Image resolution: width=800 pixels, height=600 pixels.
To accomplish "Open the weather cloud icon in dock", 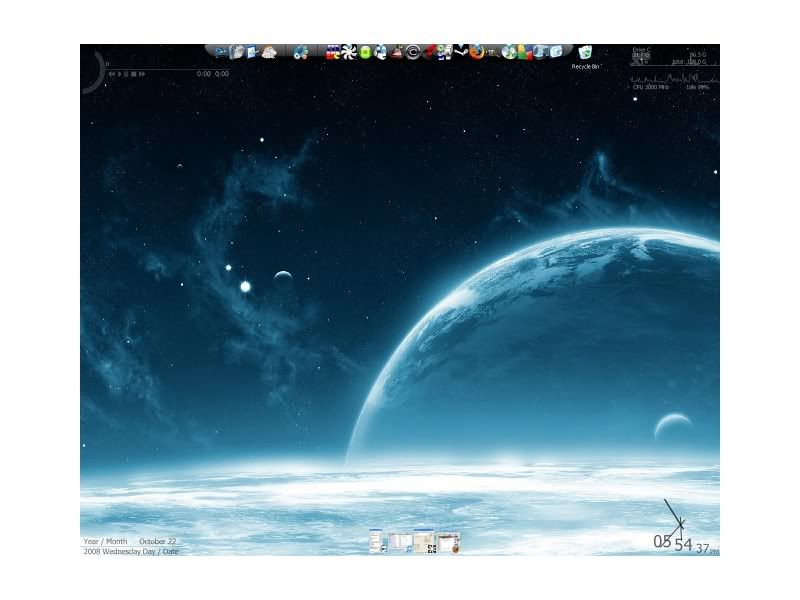I will click(269, 51).
